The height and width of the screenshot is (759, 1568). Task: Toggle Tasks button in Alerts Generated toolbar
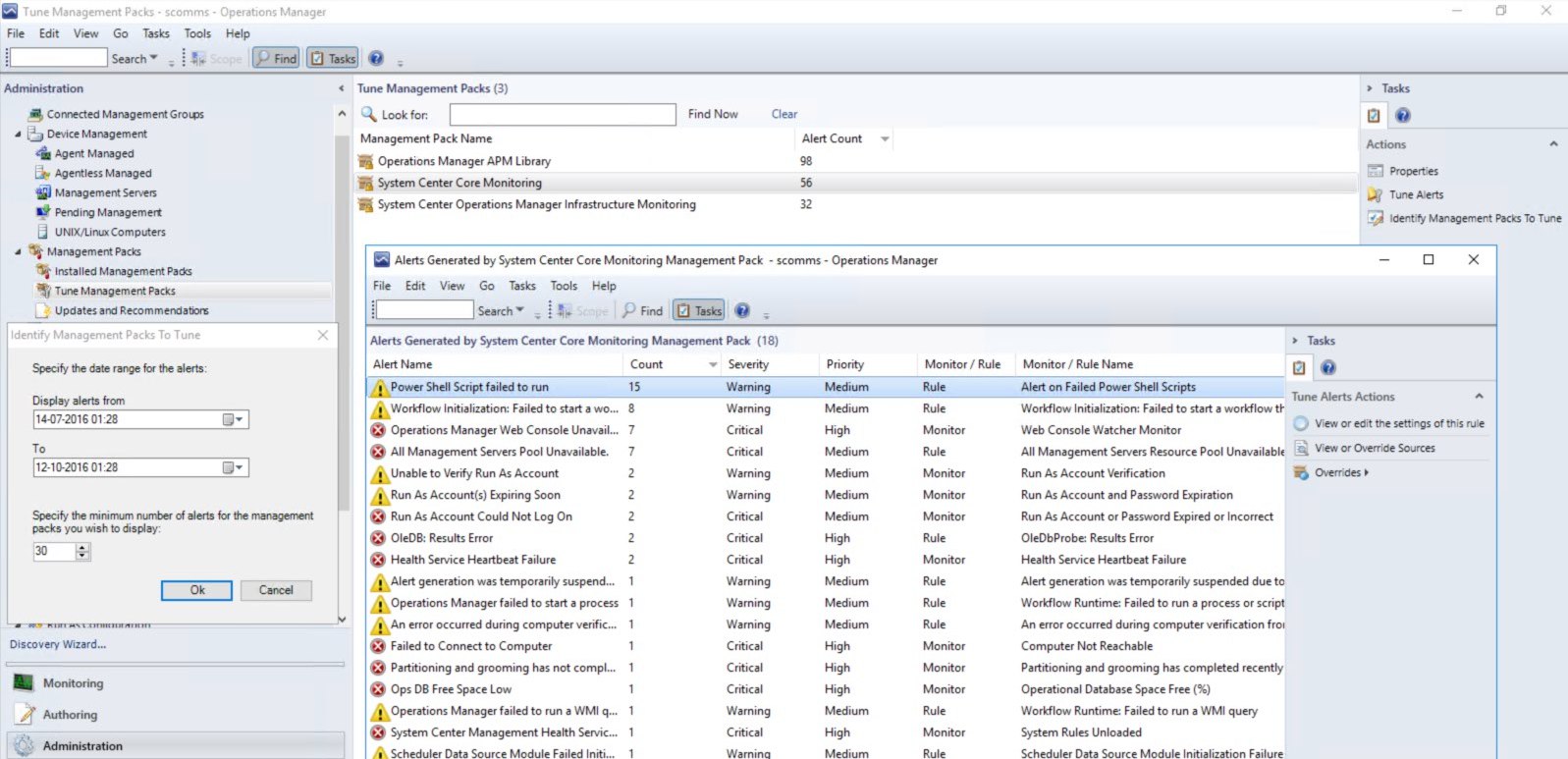pos(699,310)
